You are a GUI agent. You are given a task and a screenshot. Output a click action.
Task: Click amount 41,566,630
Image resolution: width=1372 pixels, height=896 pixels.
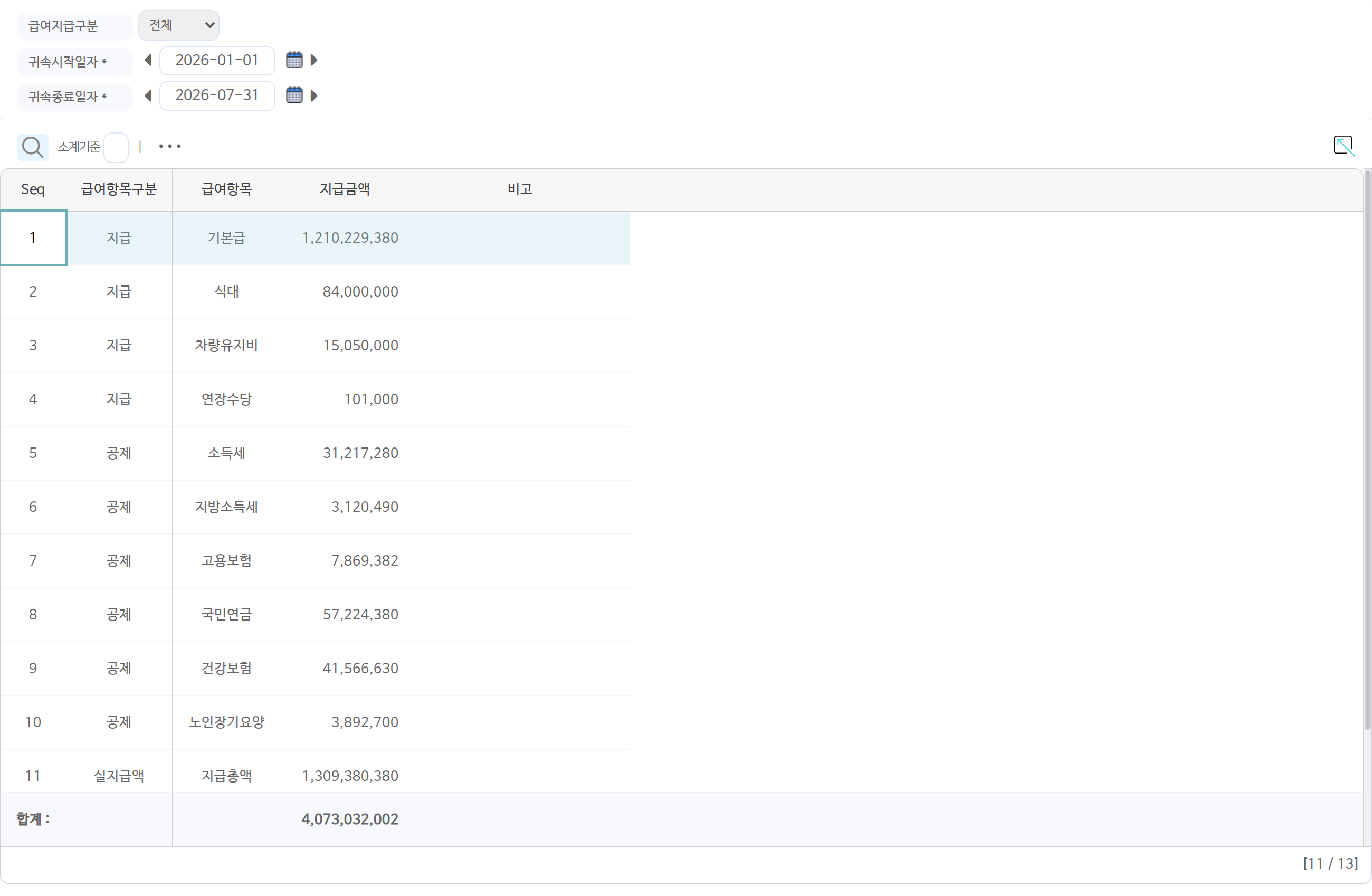coord(361,668)
